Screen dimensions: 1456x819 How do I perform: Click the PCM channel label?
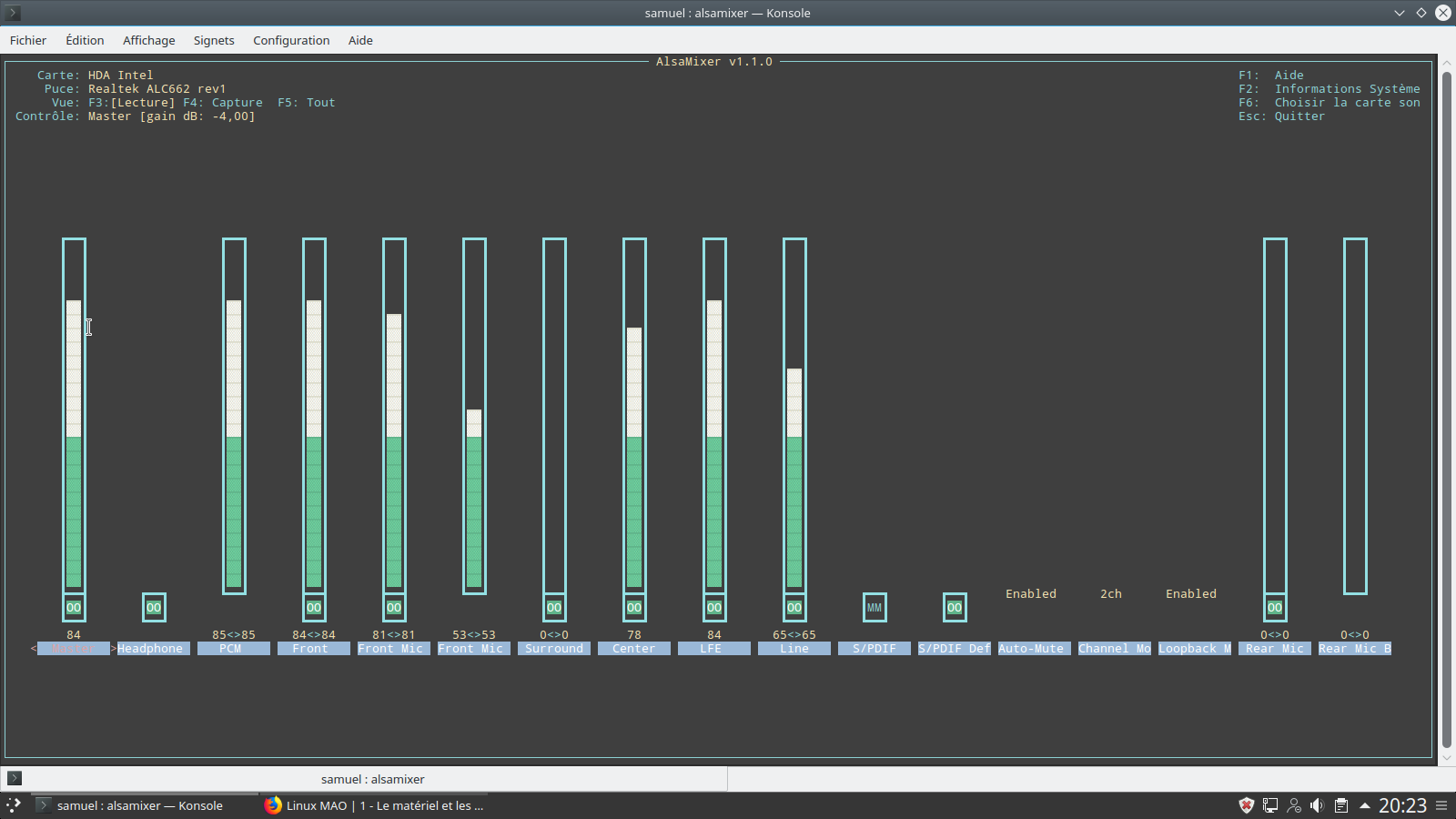(234, 648)
